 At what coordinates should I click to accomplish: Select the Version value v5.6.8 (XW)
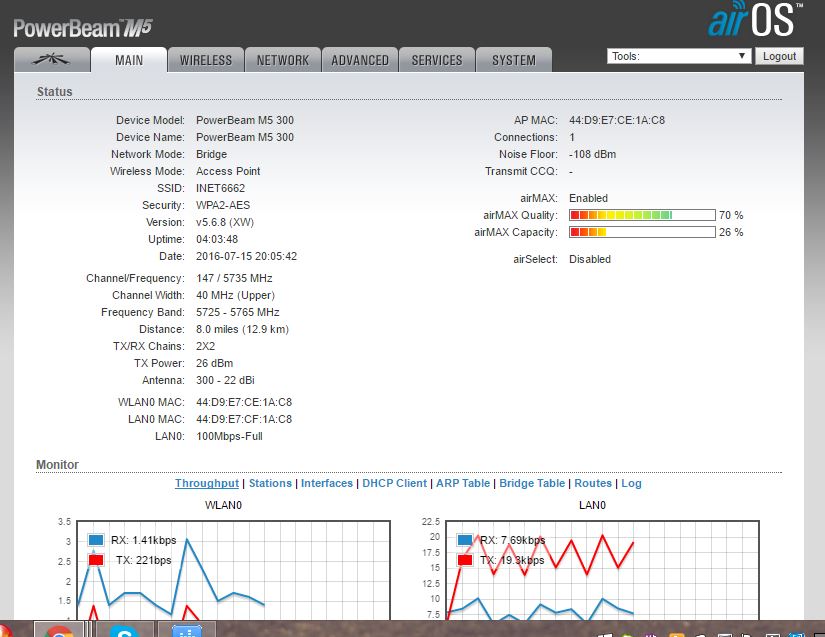click(x=225, y=222)
